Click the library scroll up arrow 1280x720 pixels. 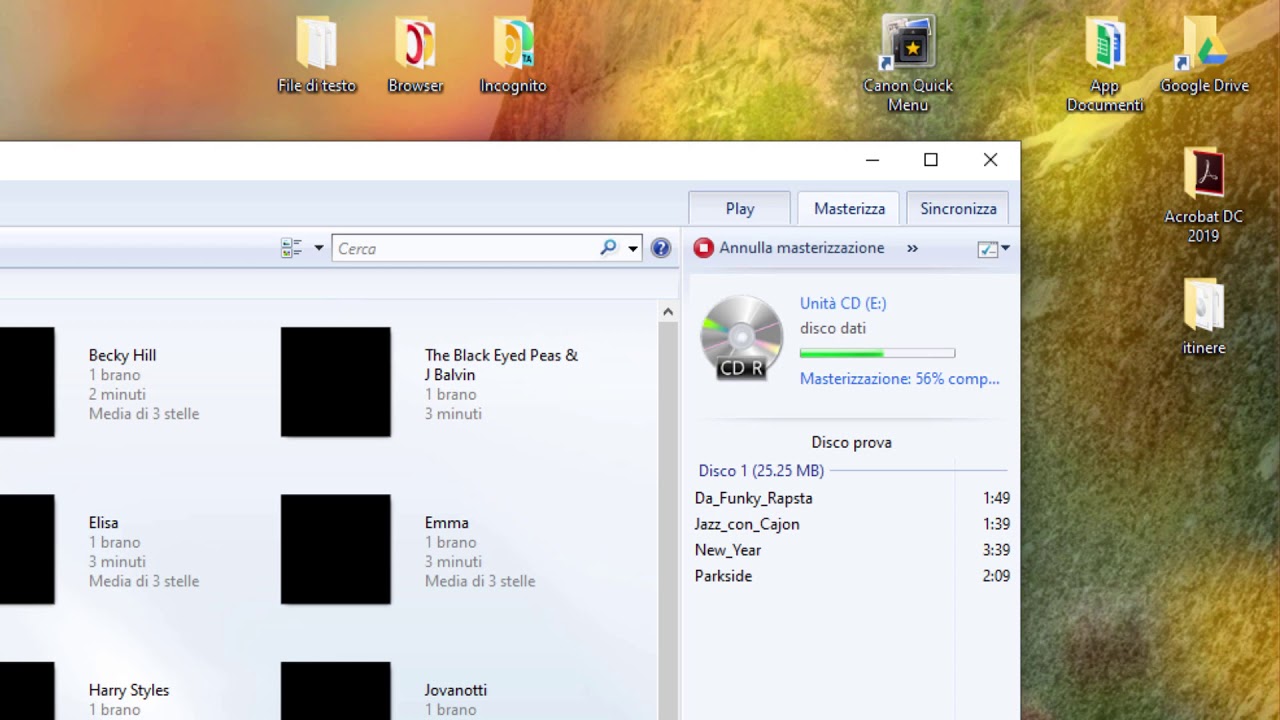click(x=668, y=312)
